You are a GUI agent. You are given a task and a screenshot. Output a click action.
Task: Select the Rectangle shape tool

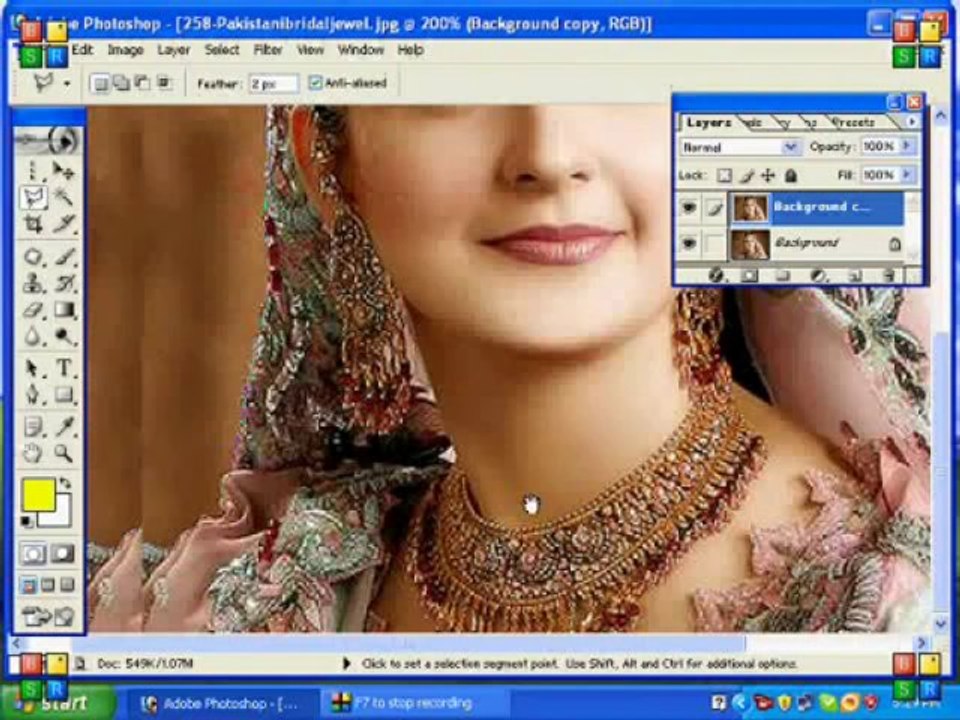(64, 394)
